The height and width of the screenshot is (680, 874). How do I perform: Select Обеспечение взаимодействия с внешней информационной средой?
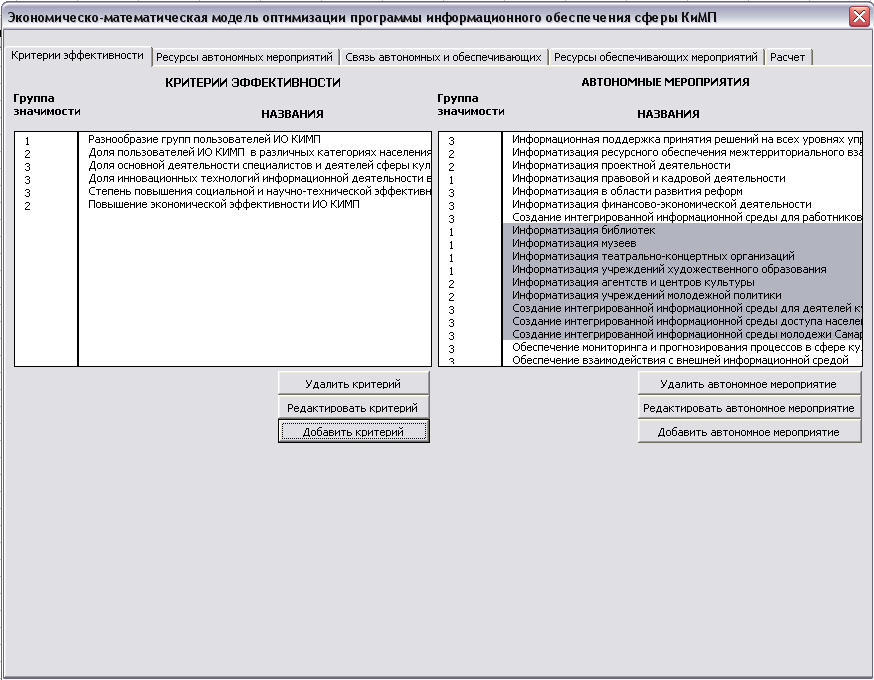click(x=682, y=360)
